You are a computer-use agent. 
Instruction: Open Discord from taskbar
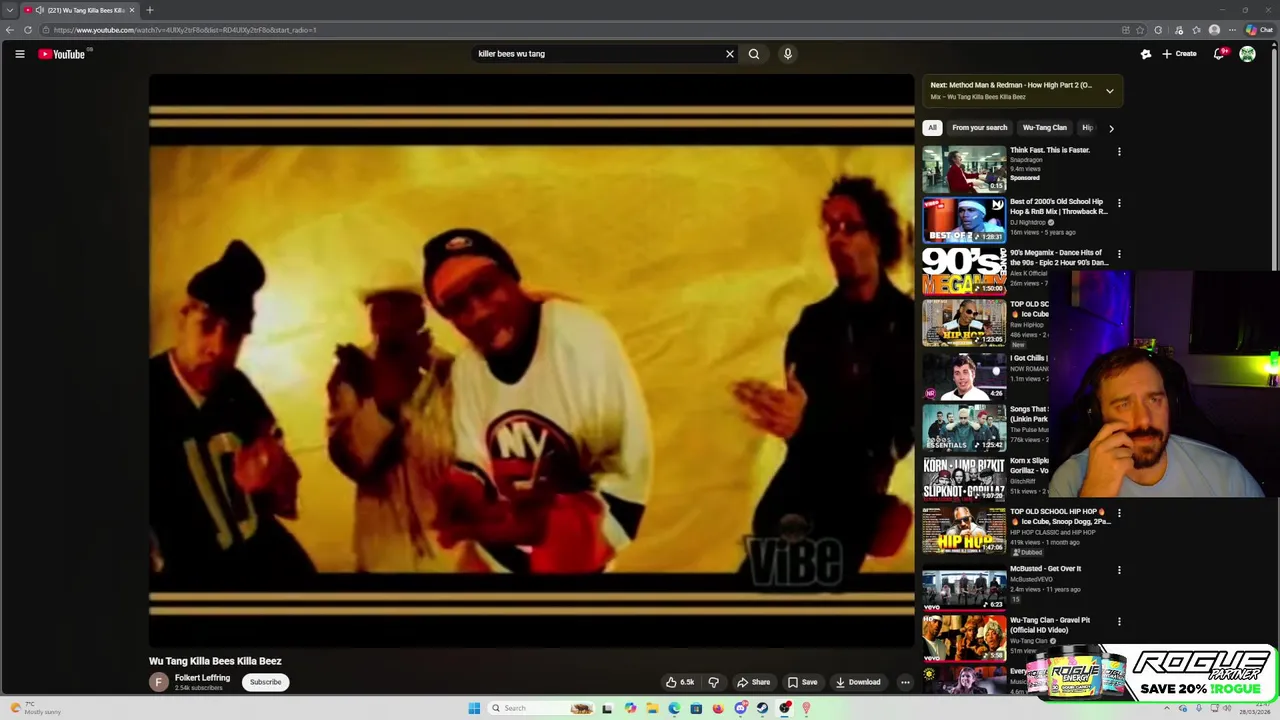(x=740, y=708)
